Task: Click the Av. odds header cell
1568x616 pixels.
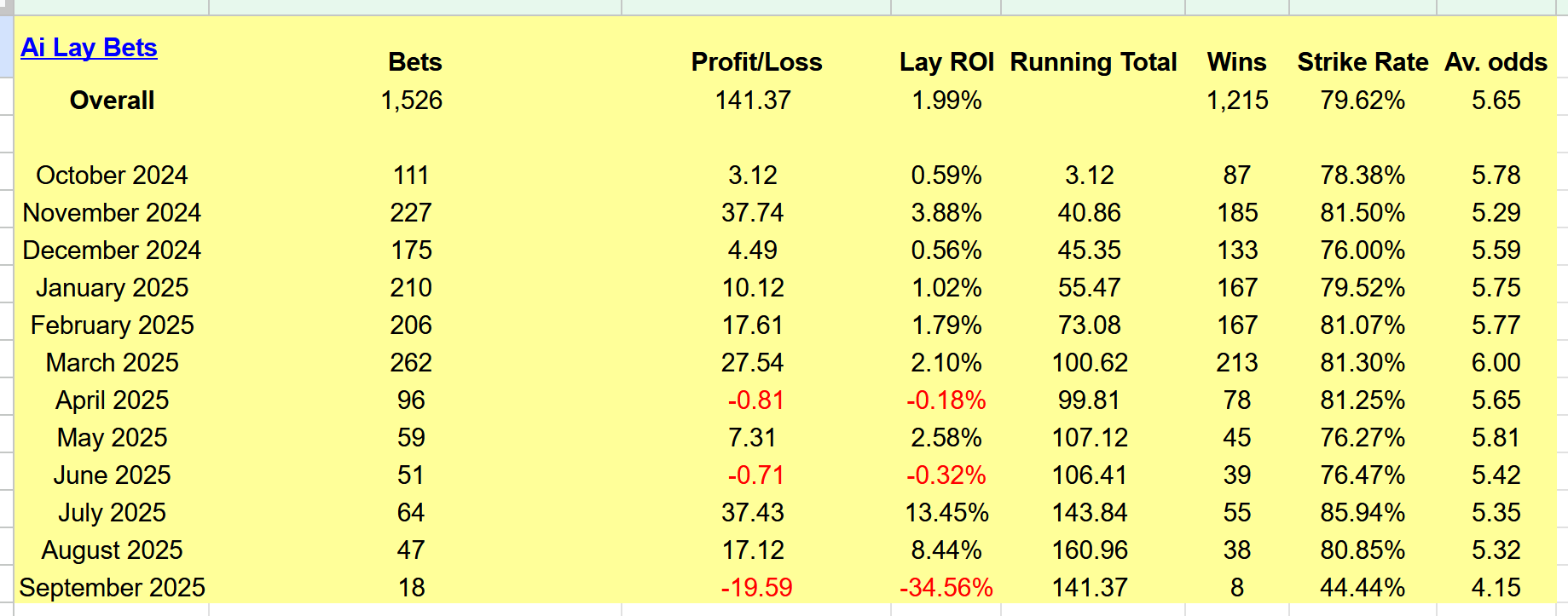Action: coord(1496,62)
